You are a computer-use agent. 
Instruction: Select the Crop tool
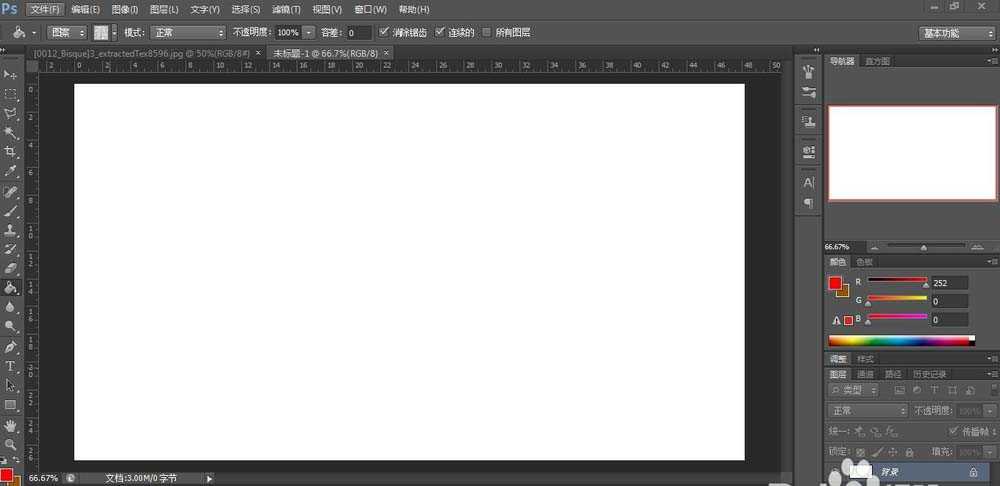pos(11,152)
